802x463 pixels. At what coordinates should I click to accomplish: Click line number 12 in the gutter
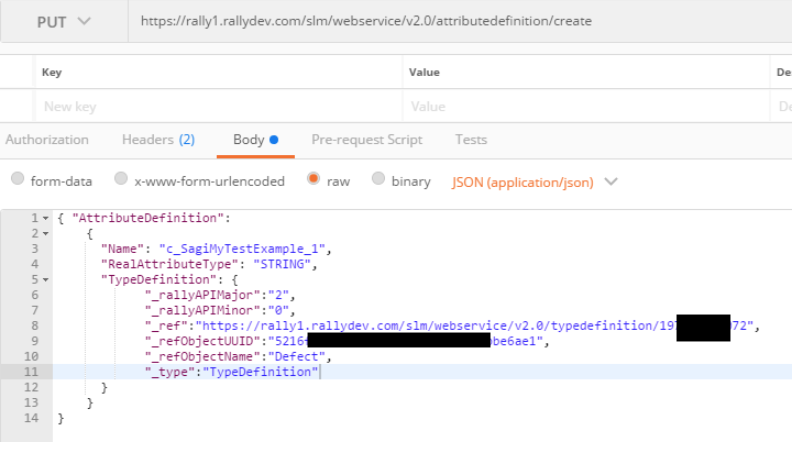pyautogui.click(x=31, y=387)
